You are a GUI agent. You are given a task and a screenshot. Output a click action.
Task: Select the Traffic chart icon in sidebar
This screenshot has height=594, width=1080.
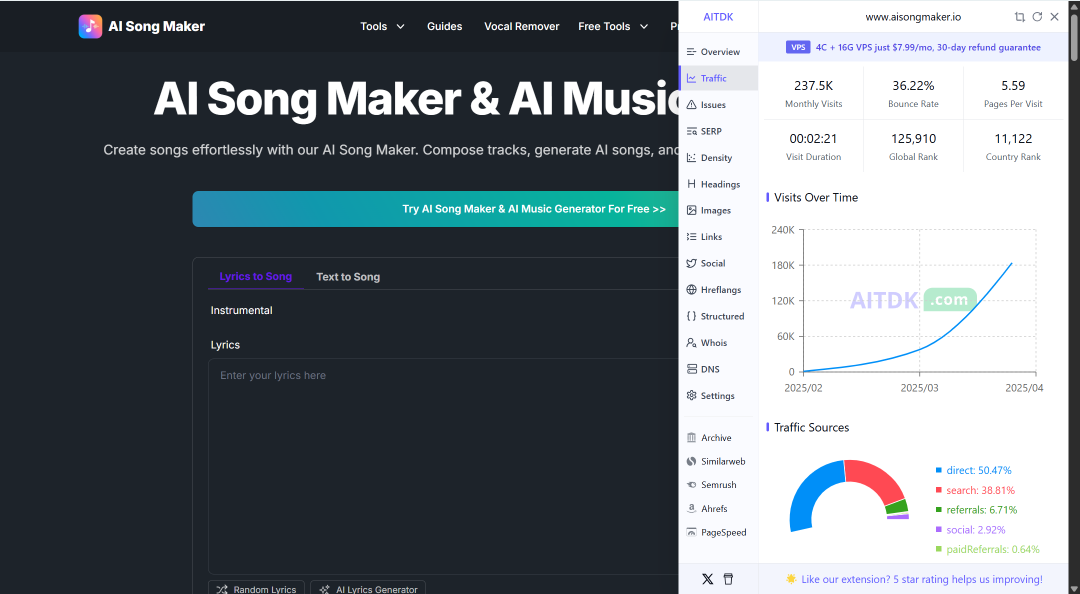(692, 79)
